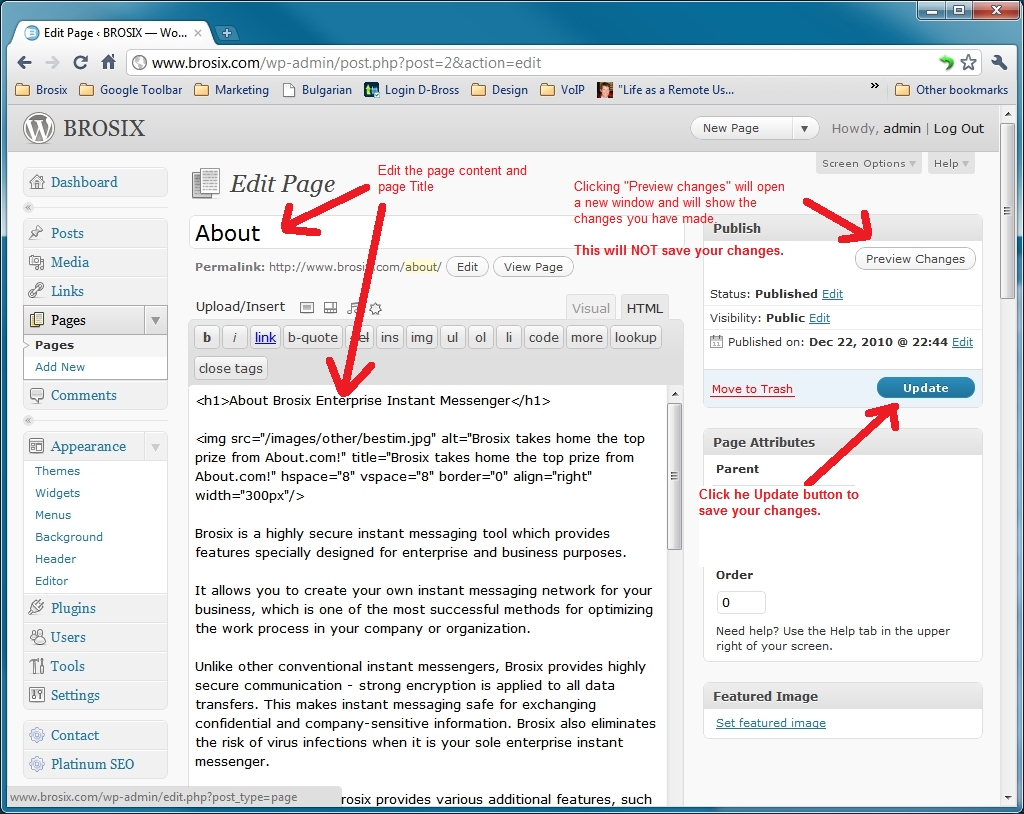This screenshot has height=814, width=1024.
Task: Click the green arrow icon in address bar
Action: point(946,63)
